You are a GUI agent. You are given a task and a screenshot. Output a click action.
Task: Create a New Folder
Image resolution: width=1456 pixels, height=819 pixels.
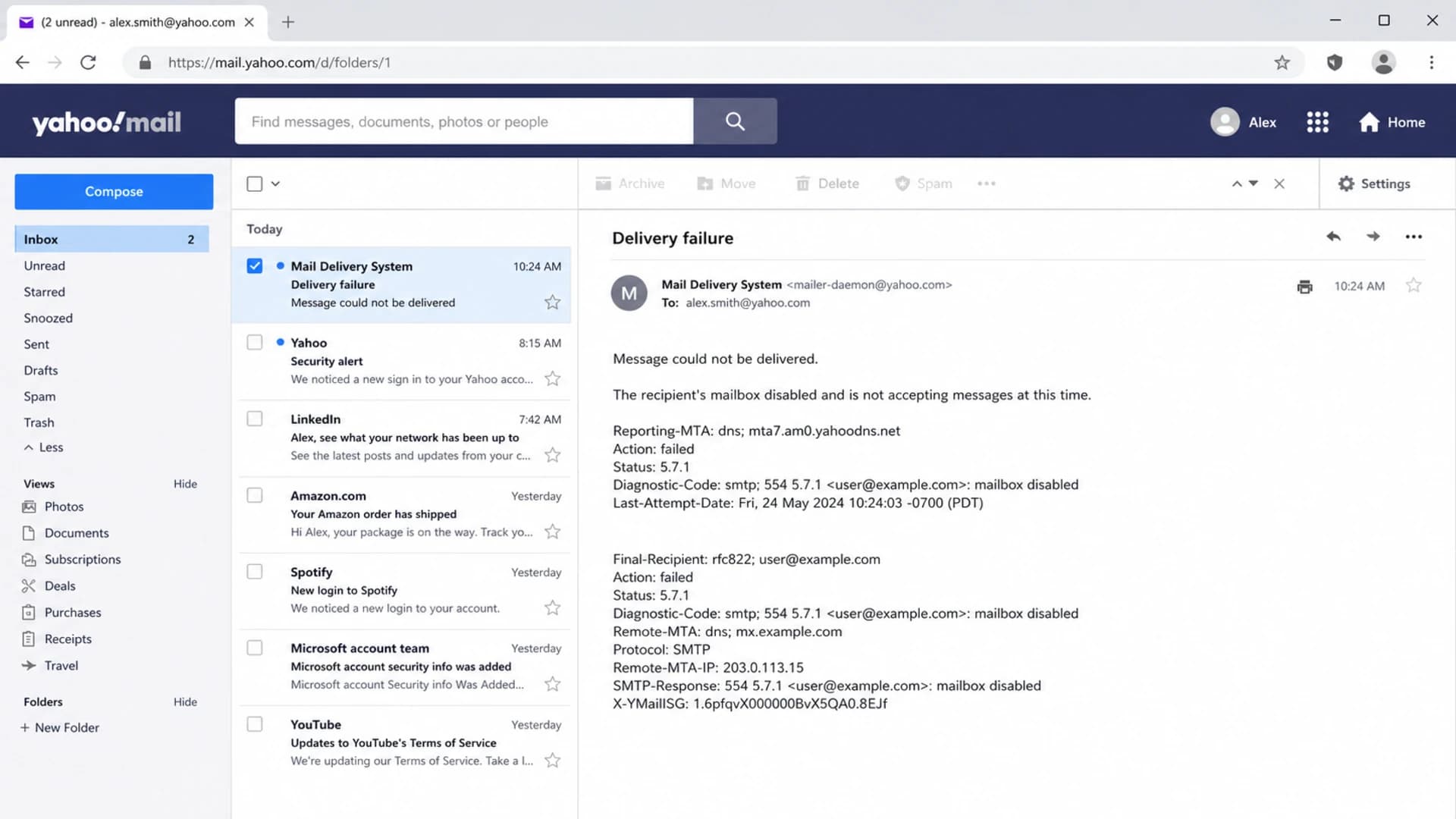pos(60,727)
